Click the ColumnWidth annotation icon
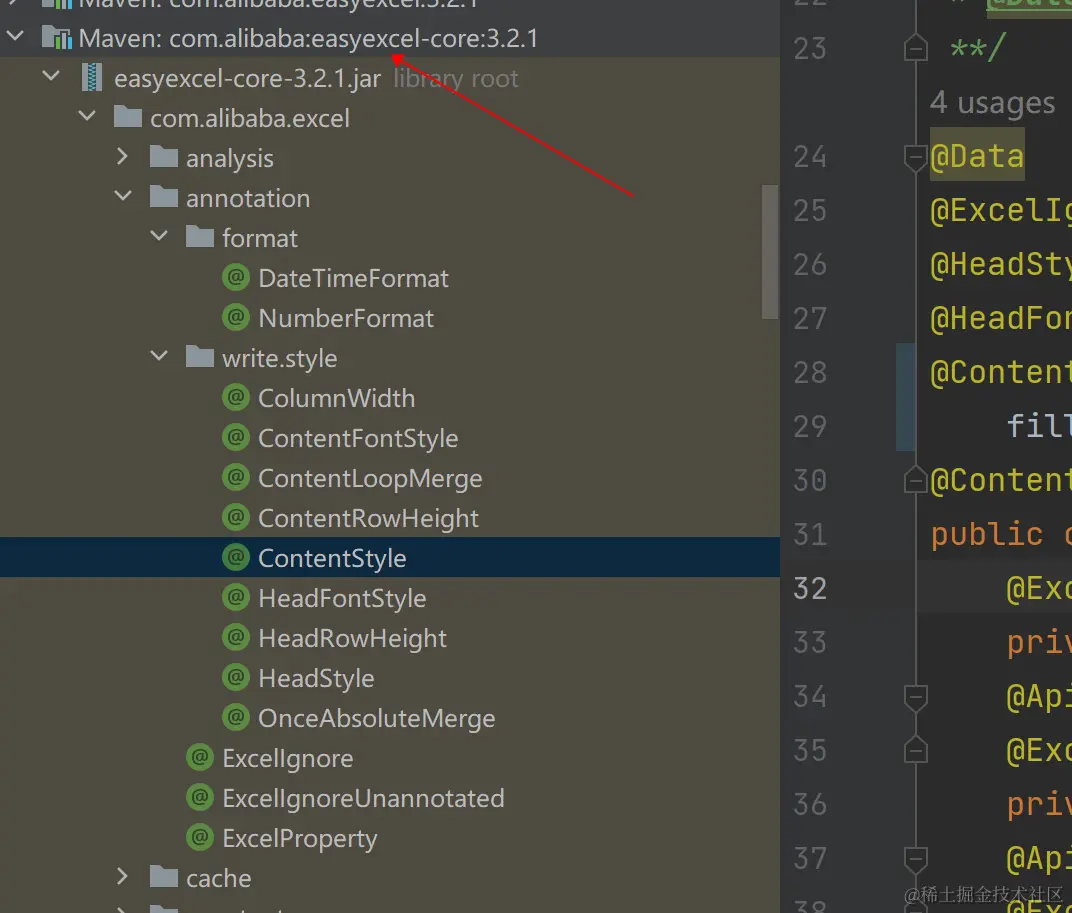Viewport: 1072px width, 913px height. (x=236, y=398)
